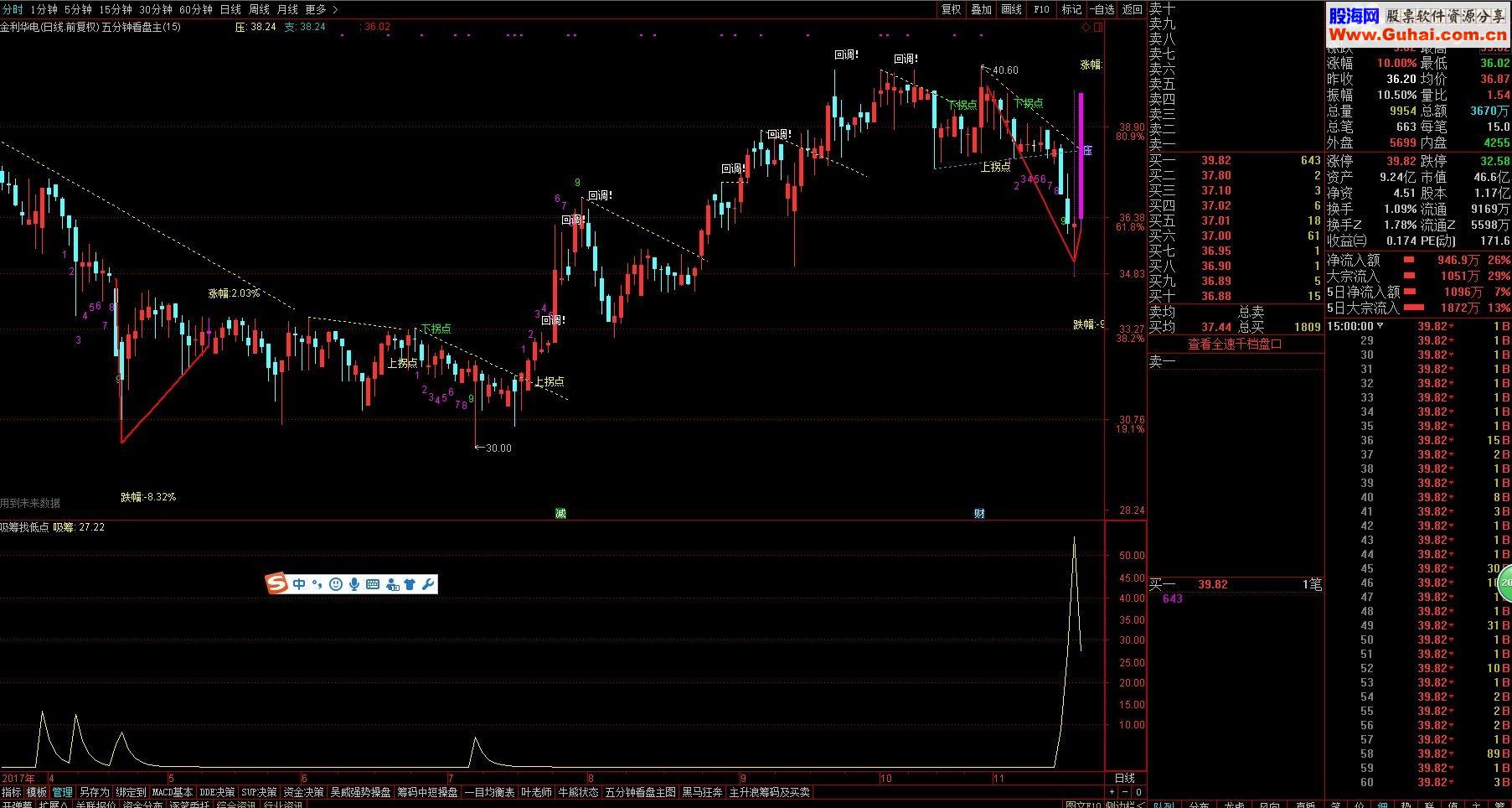Select the 一目均衡表 indicator tab
This screenshot has height=808, width=1512.
pyautogui.click(x=490, y=792)
